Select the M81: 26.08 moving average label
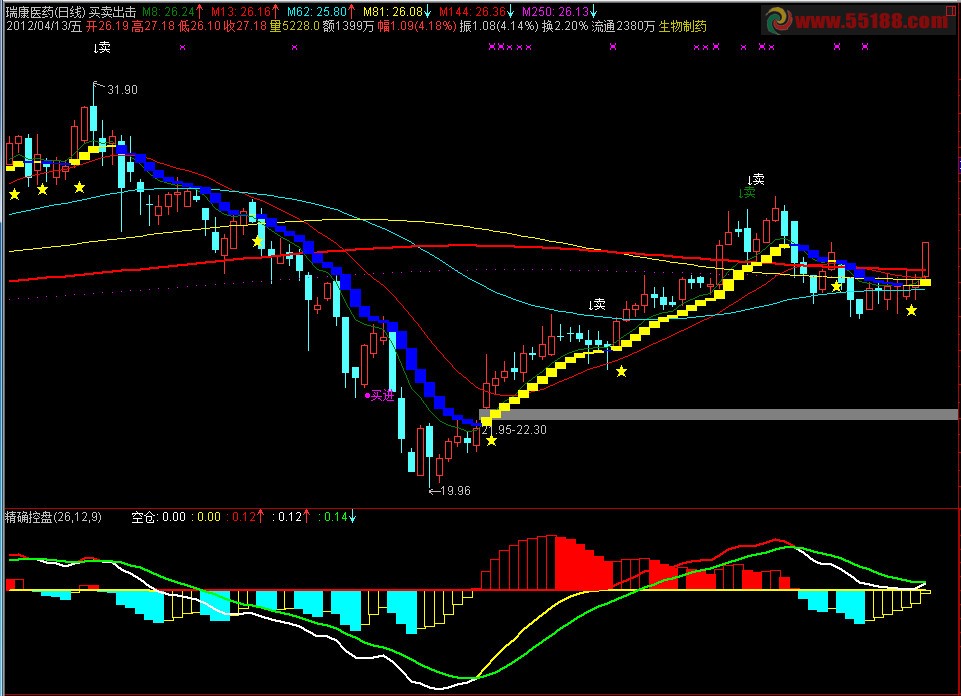The image size is (961, 696). click(392, 11)
